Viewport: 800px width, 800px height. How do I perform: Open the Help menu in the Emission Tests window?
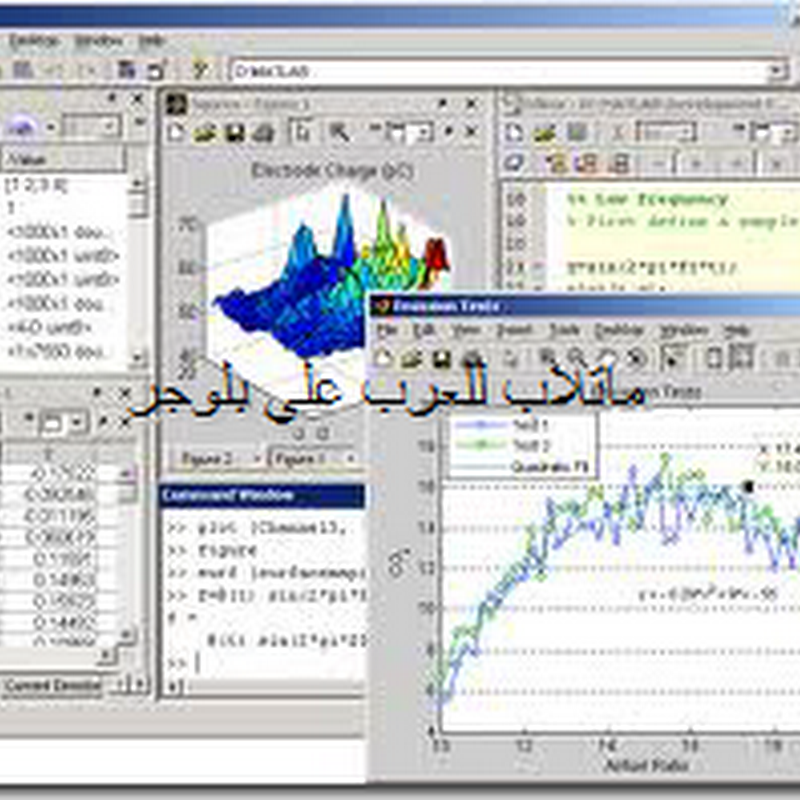pyautogui.click(x=737, y=331)
